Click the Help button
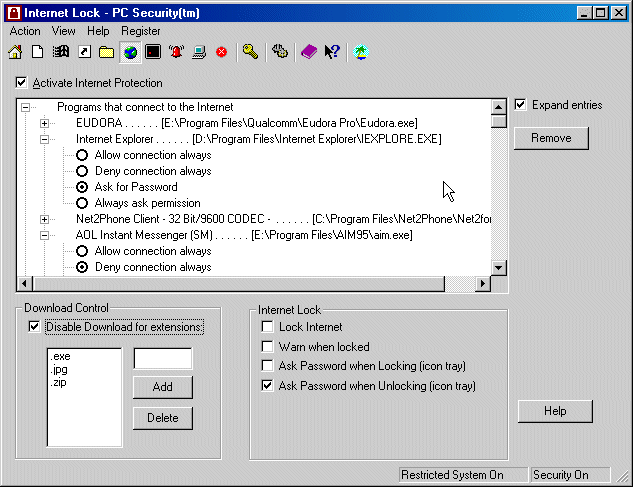 point(555,411)
